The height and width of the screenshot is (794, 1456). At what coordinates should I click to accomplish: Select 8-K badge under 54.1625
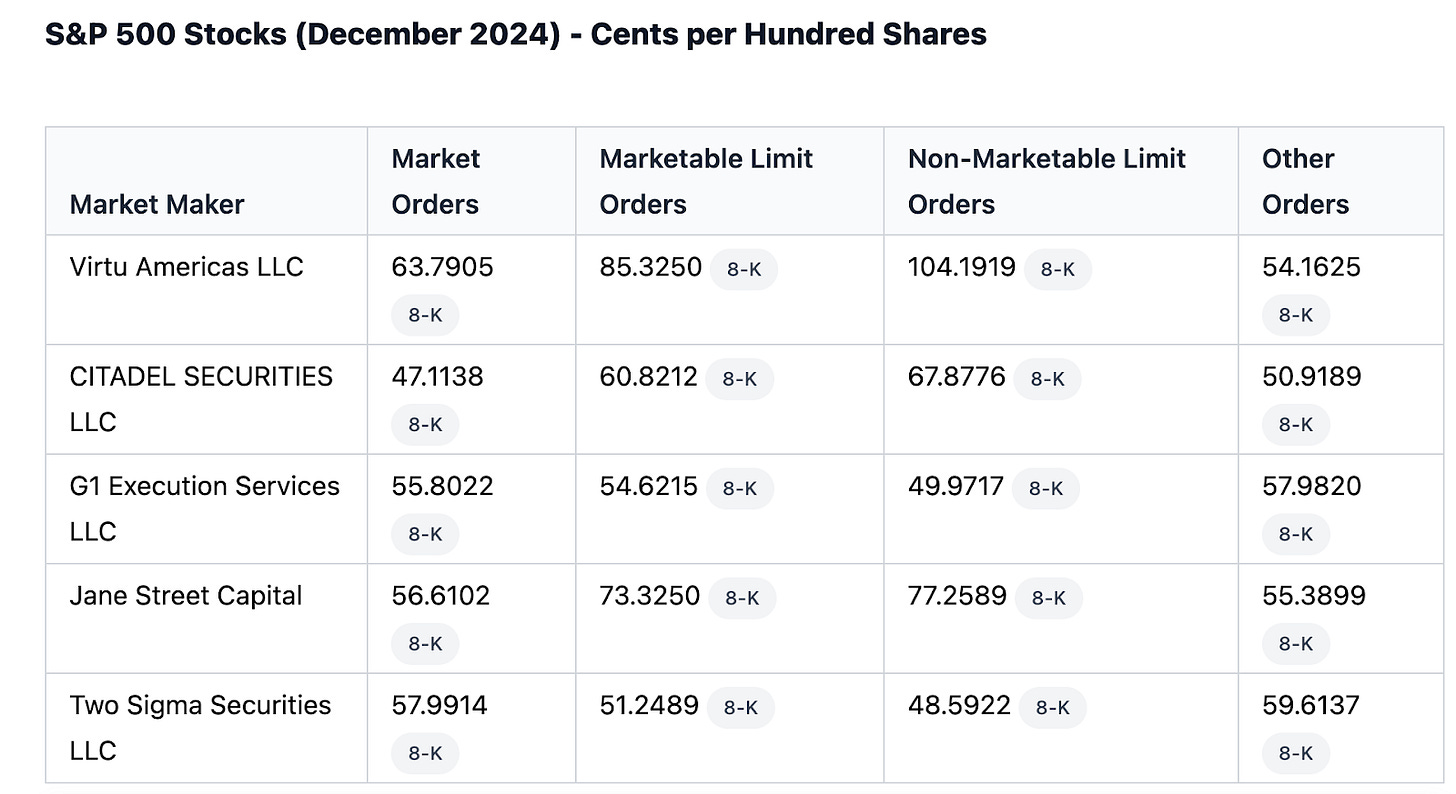[x=1296, y=315]
